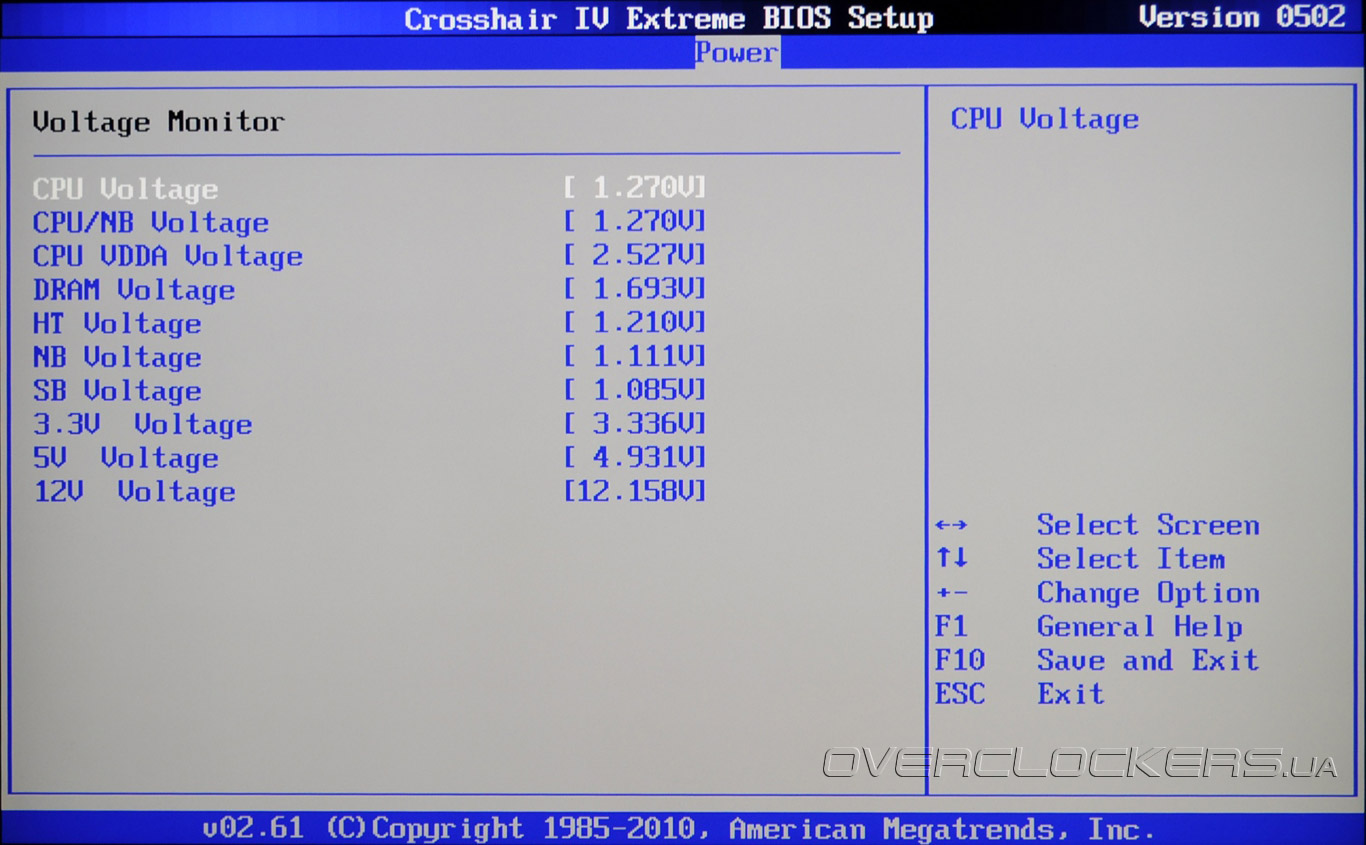Click the 2.527V CPU VDDA value
Viewport: 1366px width, 845px height.
click(635, 255)
